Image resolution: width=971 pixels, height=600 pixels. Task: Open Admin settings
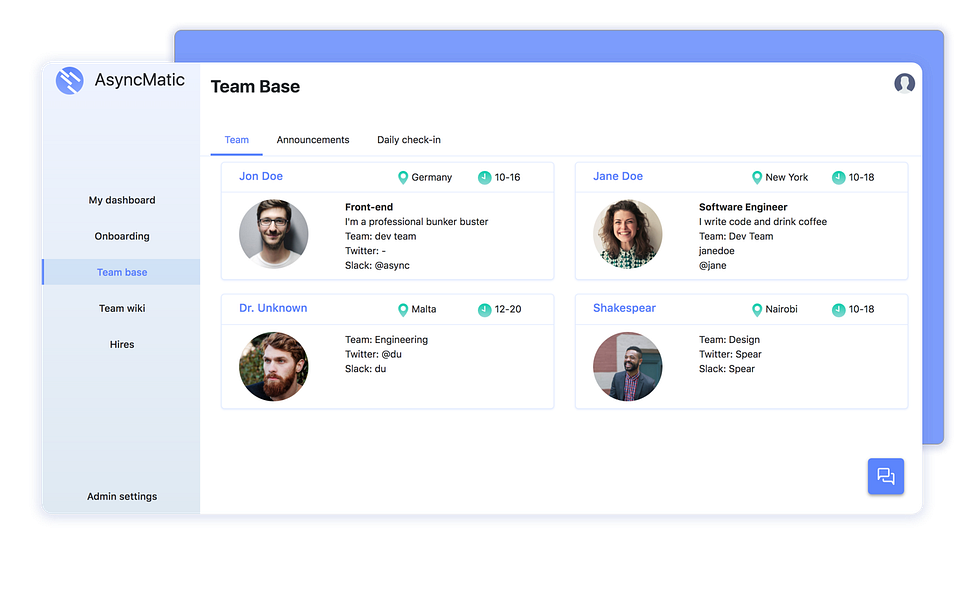pyautogui.click(x=122, y=497)
